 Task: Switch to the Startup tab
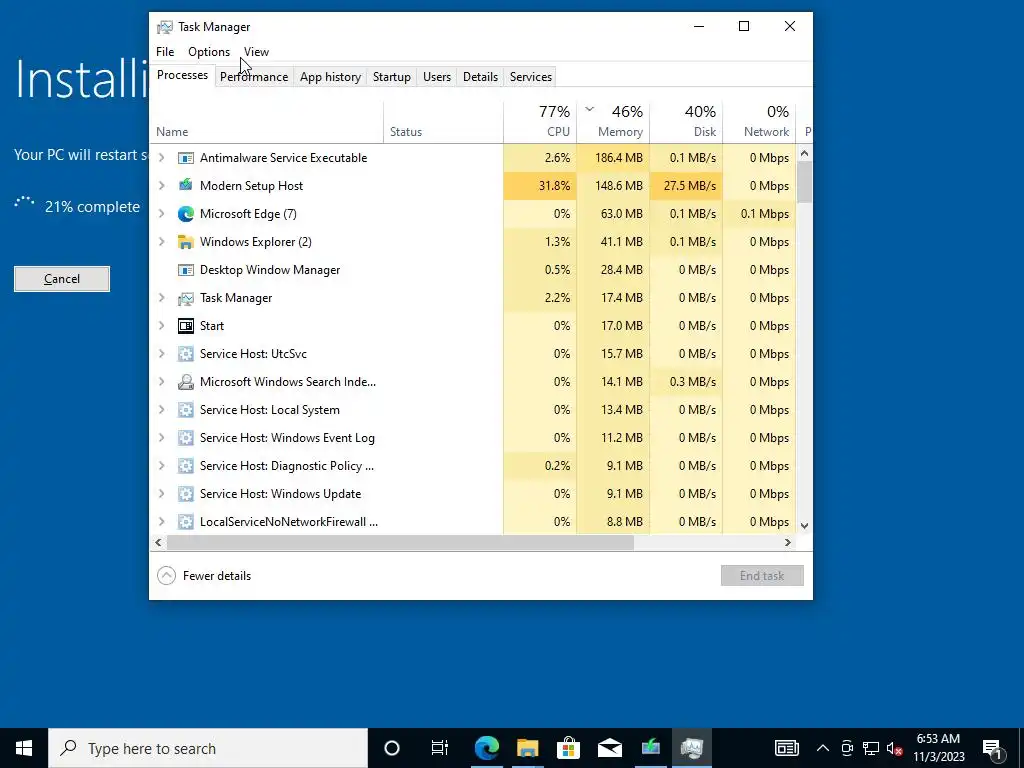pyautogui.click(x=392, y=77)
